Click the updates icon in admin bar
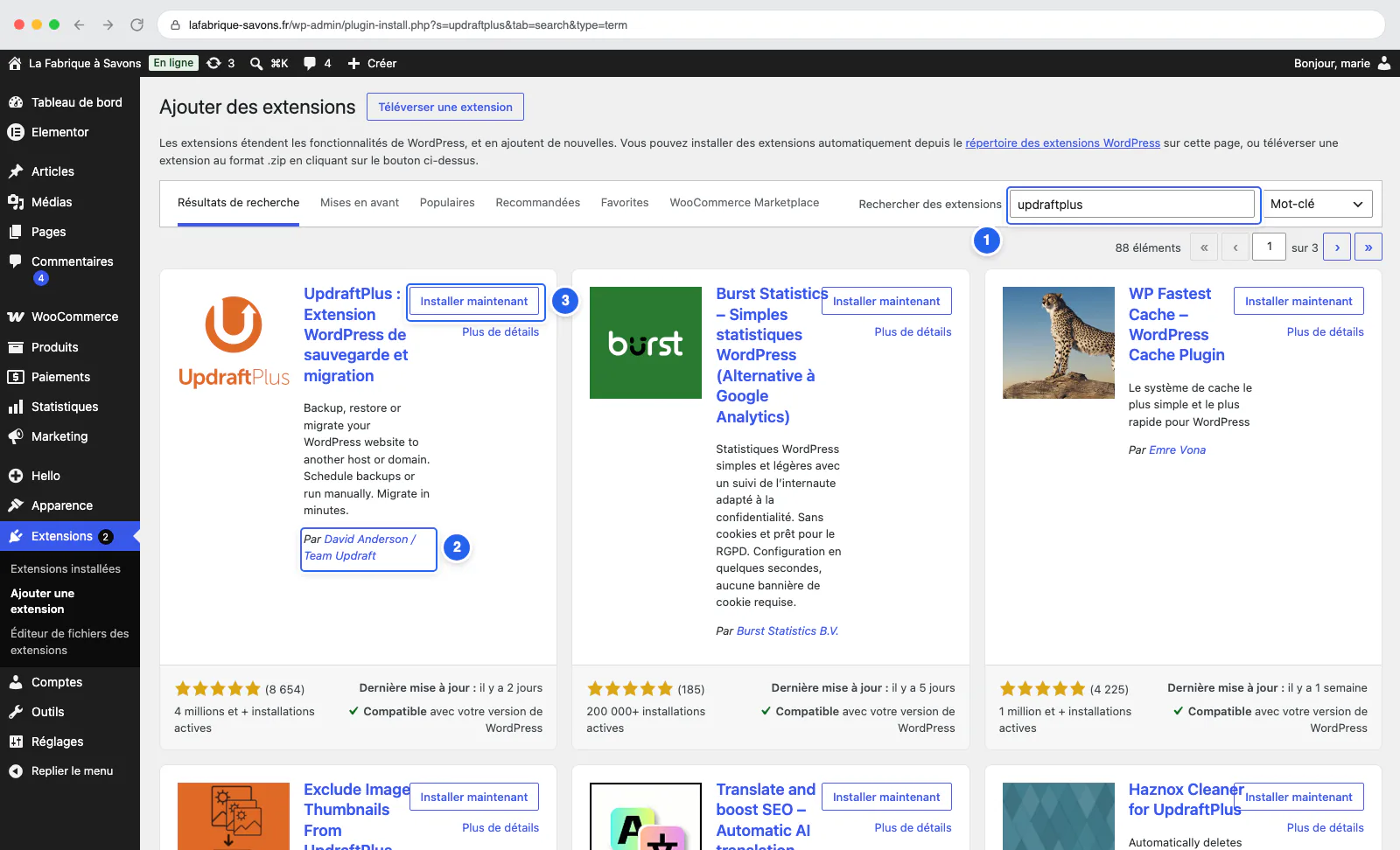The height and width of the screenshot is (850, 1400). [213, 63]
